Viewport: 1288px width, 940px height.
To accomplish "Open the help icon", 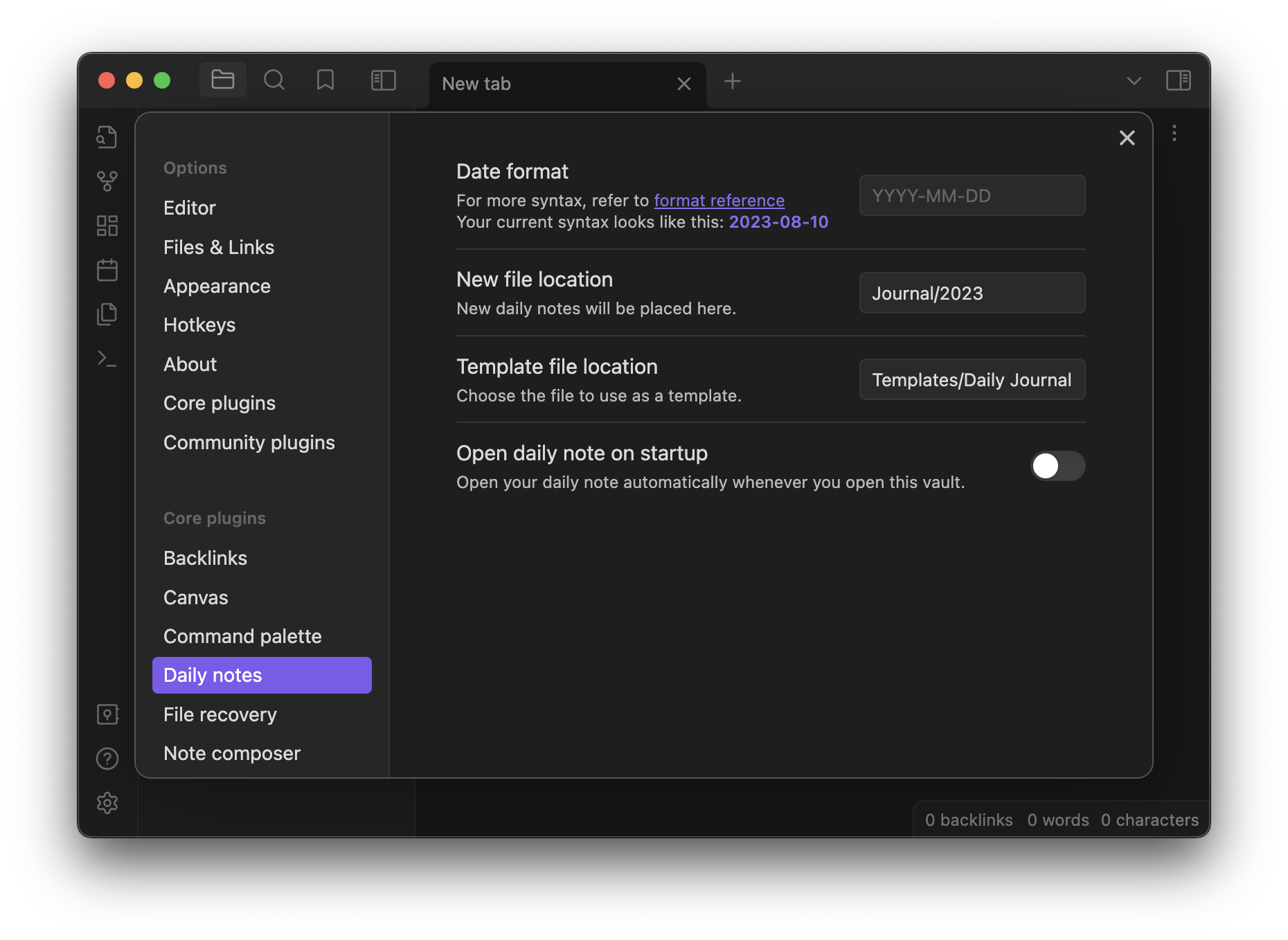I will 107,759.
